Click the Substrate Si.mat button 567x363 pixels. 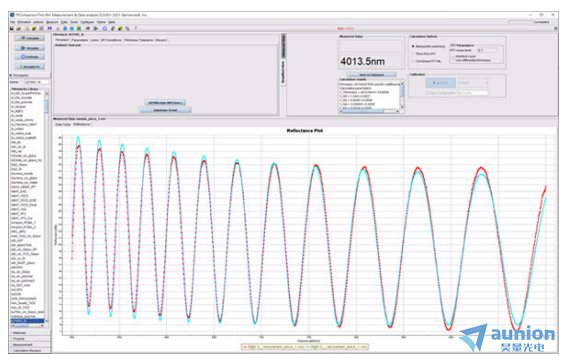coord(165,110)
